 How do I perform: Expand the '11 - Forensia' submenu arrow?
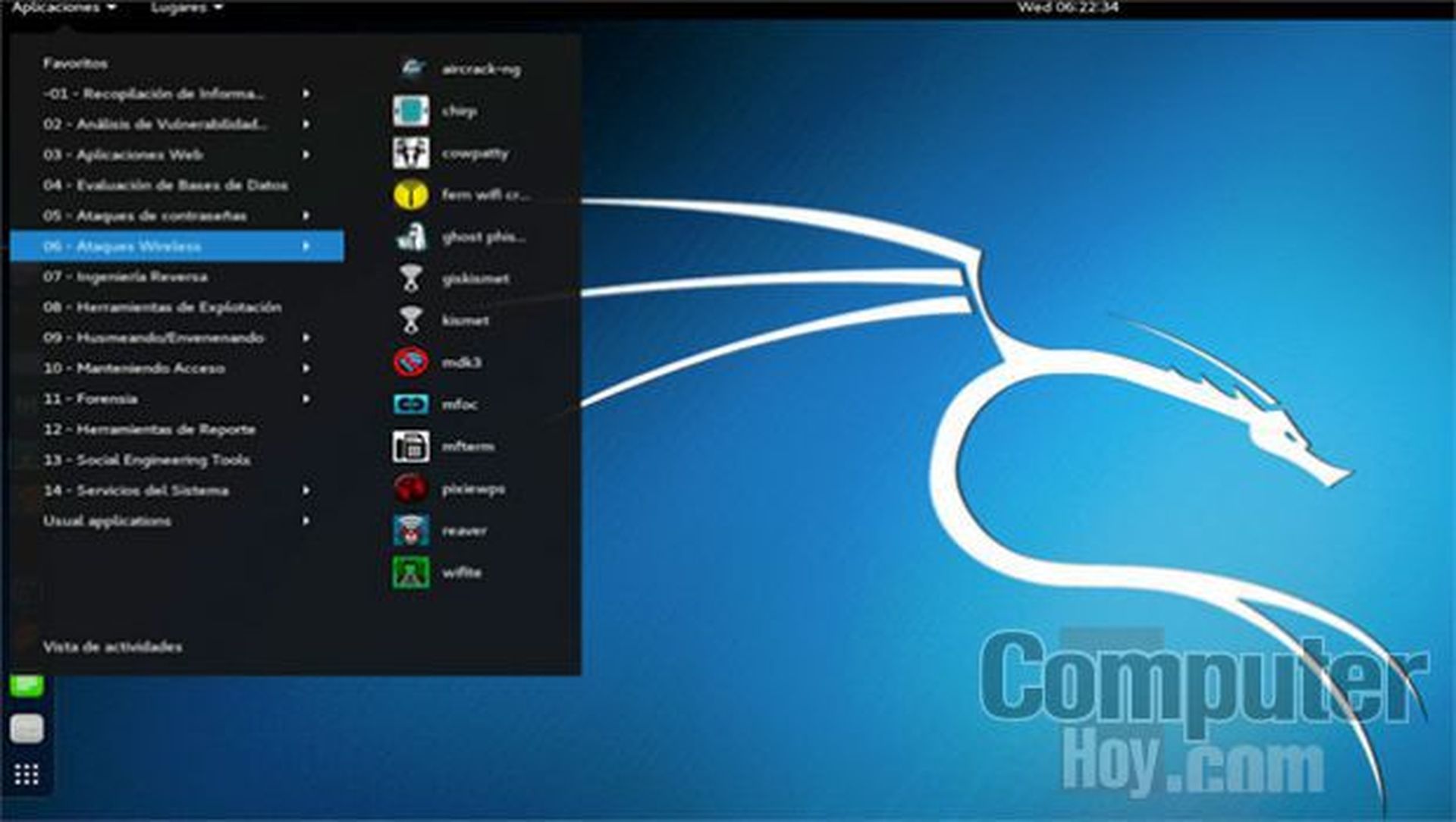point(306,397)
